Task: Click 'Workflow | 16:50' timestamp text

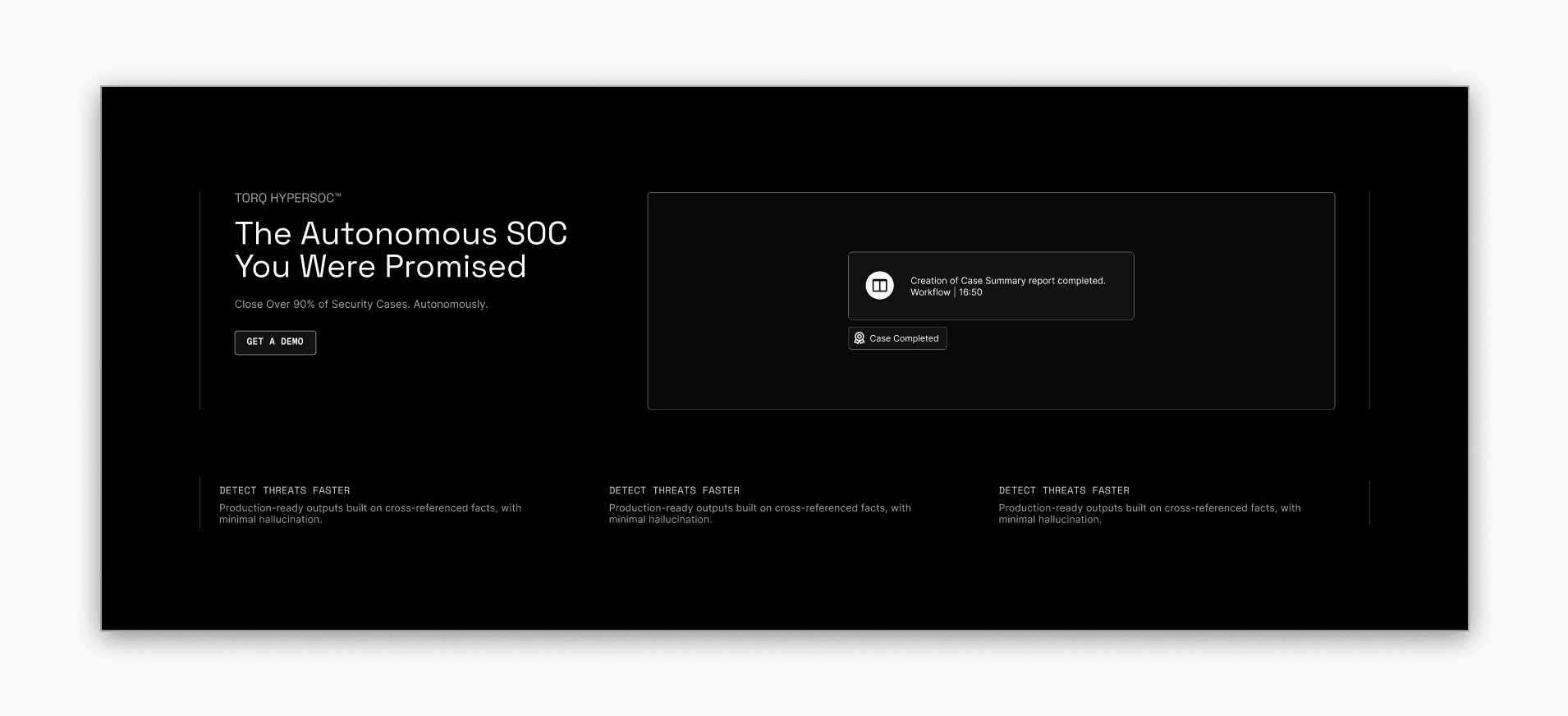Action: click(x=946, y=292)
